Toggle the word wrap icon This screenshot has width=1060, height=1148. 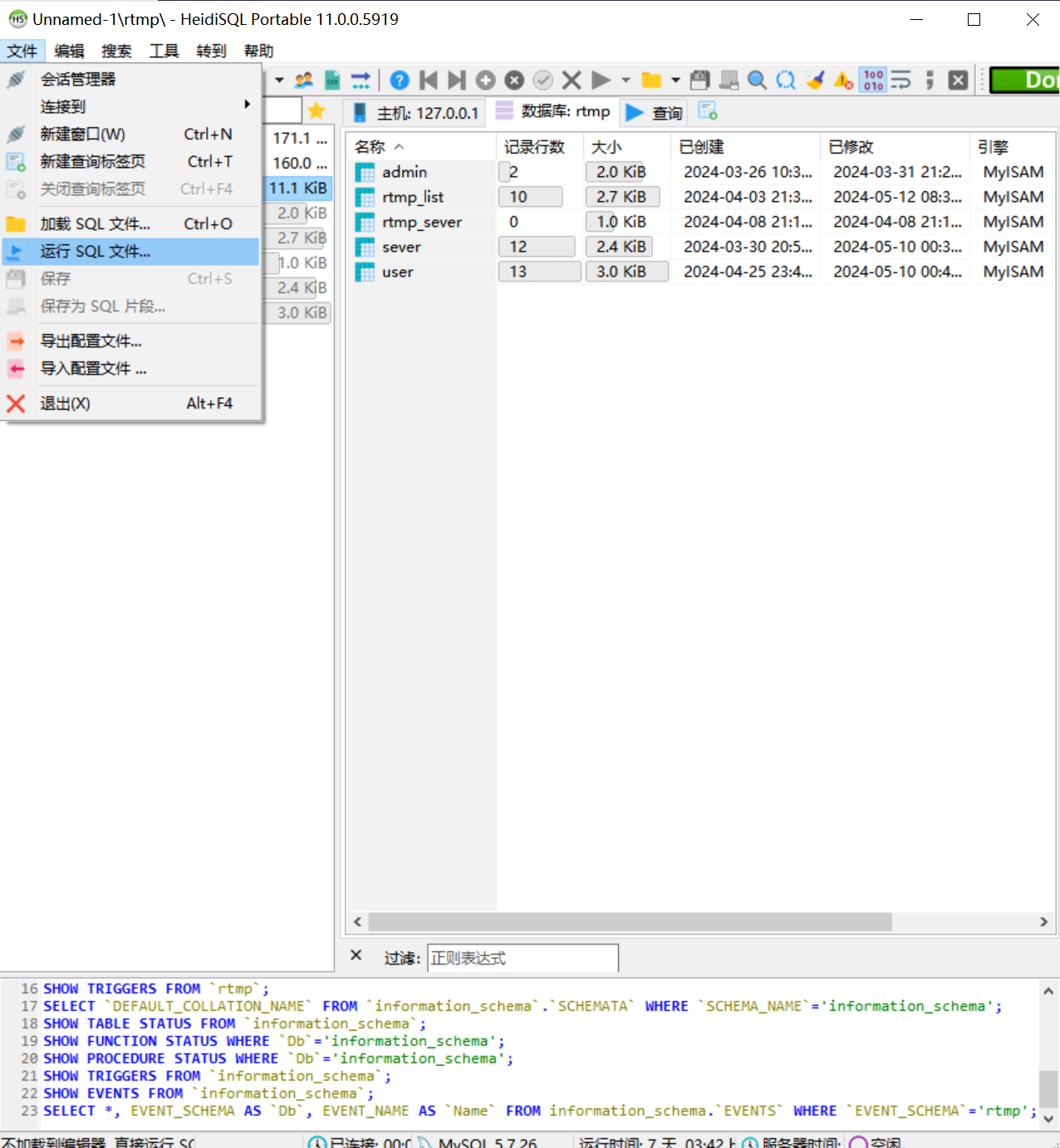coord(901,80)
